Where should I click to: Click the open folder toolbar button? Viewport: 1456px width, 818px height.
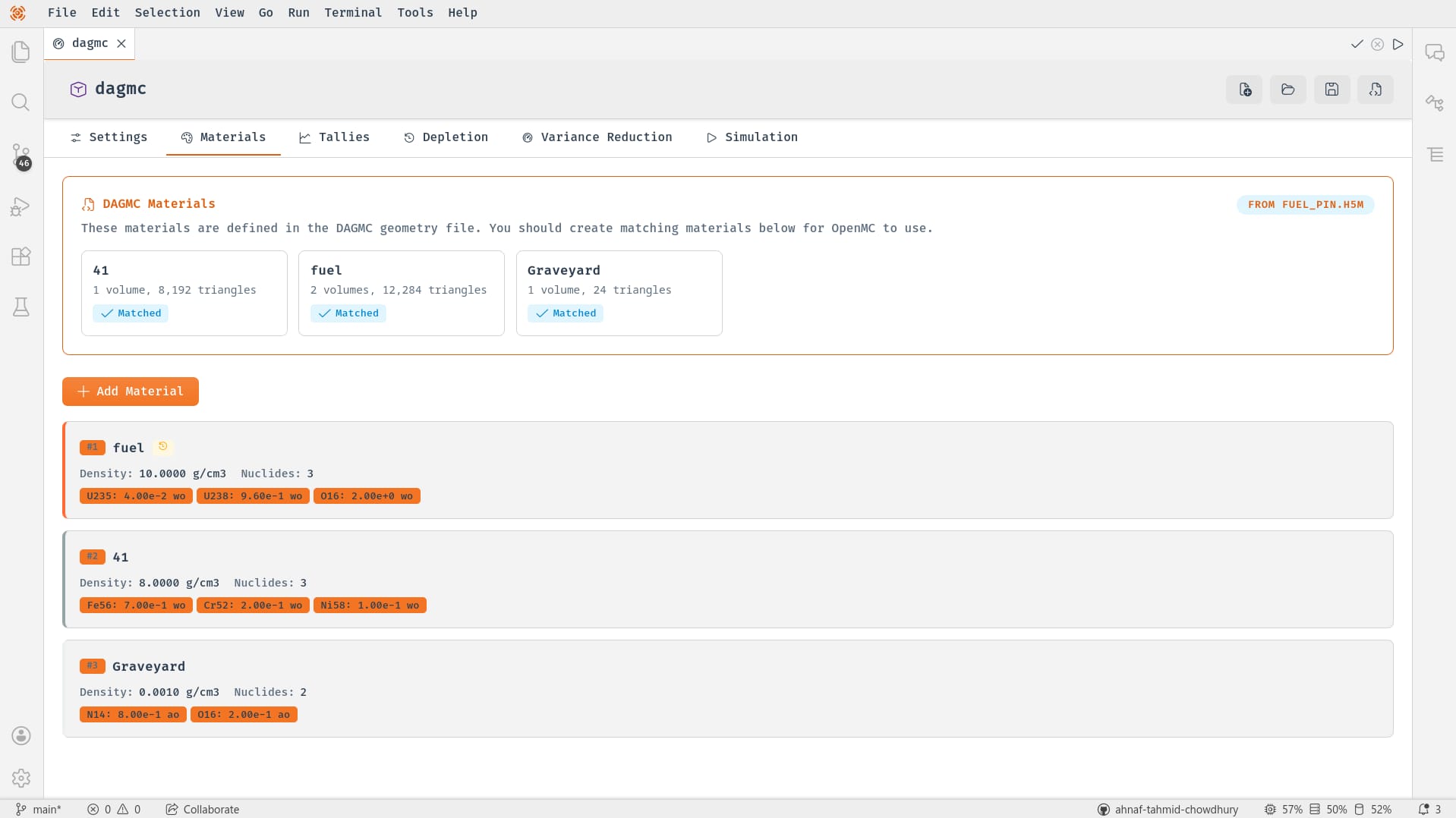point(1288,90)
